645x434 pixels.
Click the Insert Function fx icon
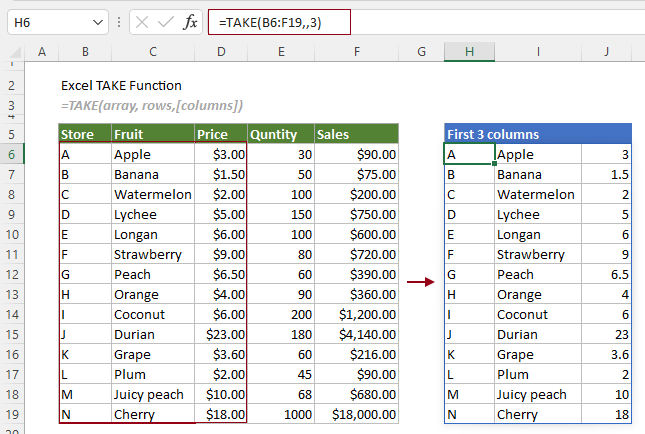(190, 21)
